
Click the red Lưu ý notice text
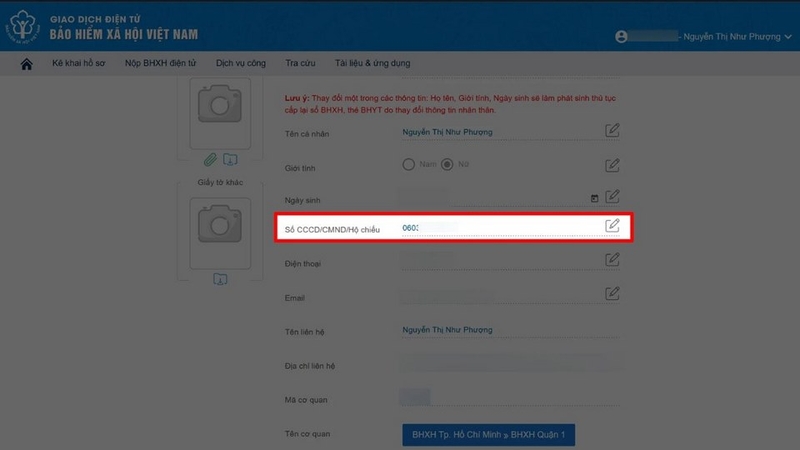tap(451, 104)
